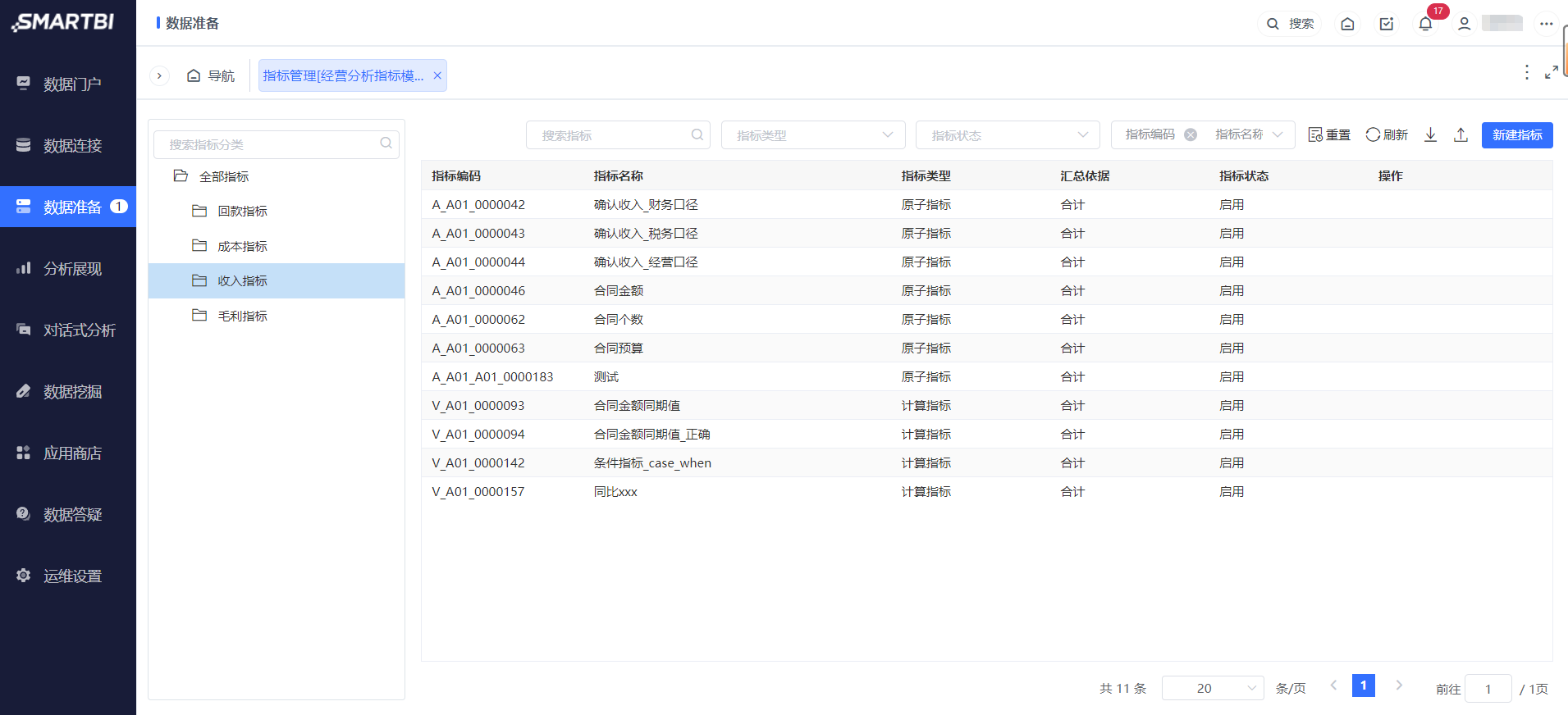Click the download (export) indicators icon
Screen dimensions: 1568x715
[1430, 135]
